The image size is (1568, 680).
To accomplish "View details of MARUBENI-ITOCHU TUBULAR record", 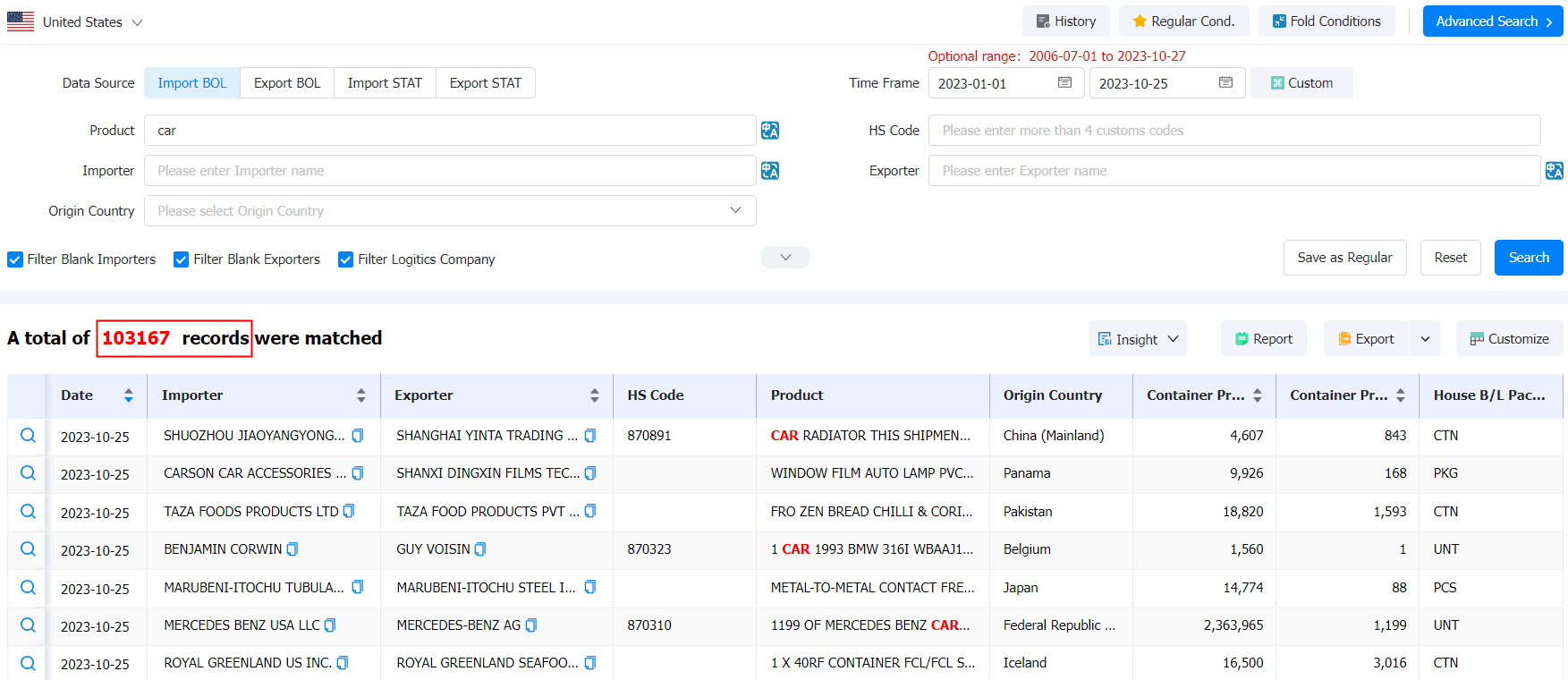I will tap(28, 588).
